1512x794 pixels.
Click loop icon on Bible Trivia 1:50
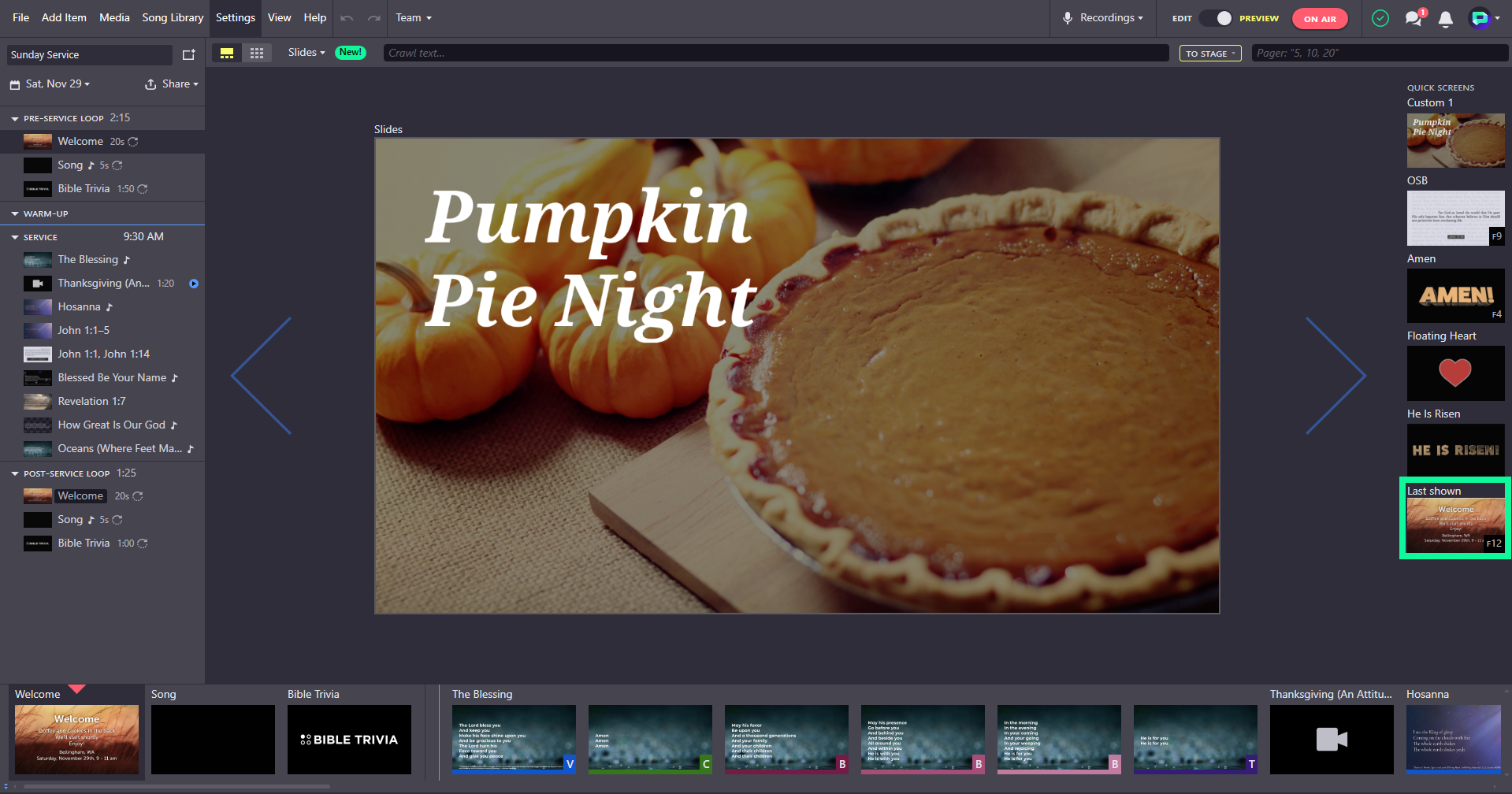point(143,189)
